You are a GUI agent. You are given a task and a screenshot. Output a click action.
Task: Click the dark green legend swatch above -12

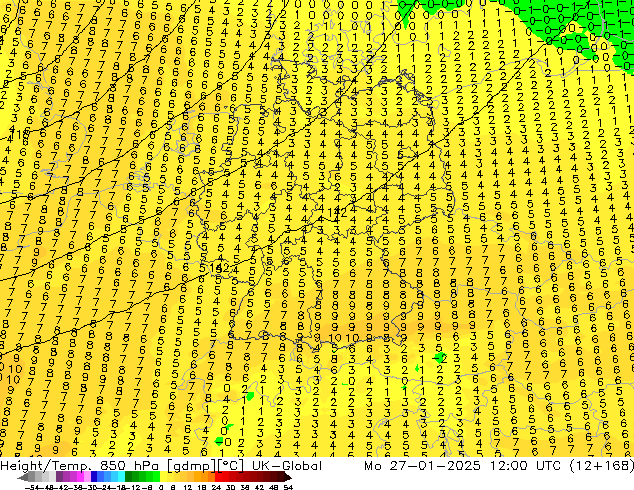click(129, 476)
